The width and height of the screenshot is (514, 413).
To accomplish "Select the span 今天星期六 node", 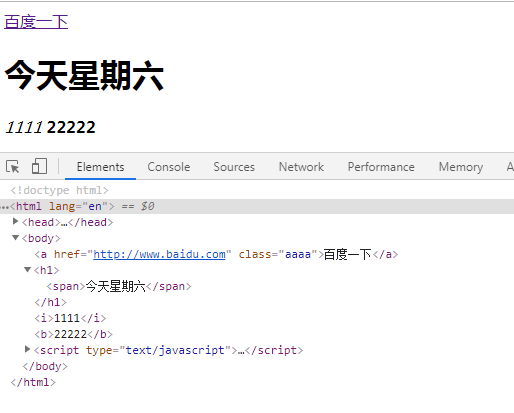I will tap(119, 286).
